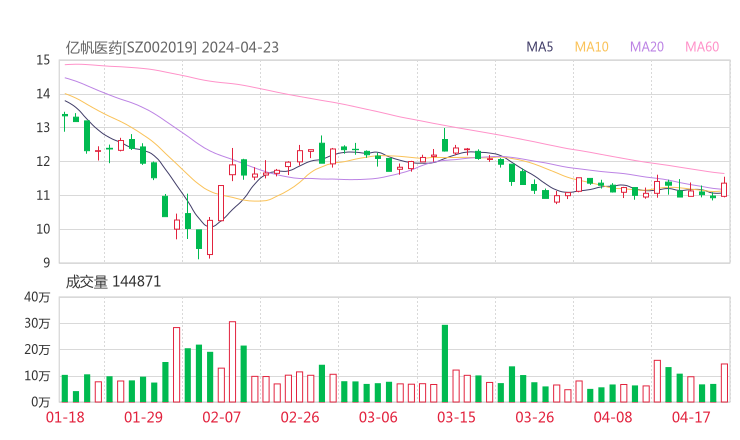Click the 01-29 date axis label
This screenshot has width=740, height=440.
coord(143,417)
